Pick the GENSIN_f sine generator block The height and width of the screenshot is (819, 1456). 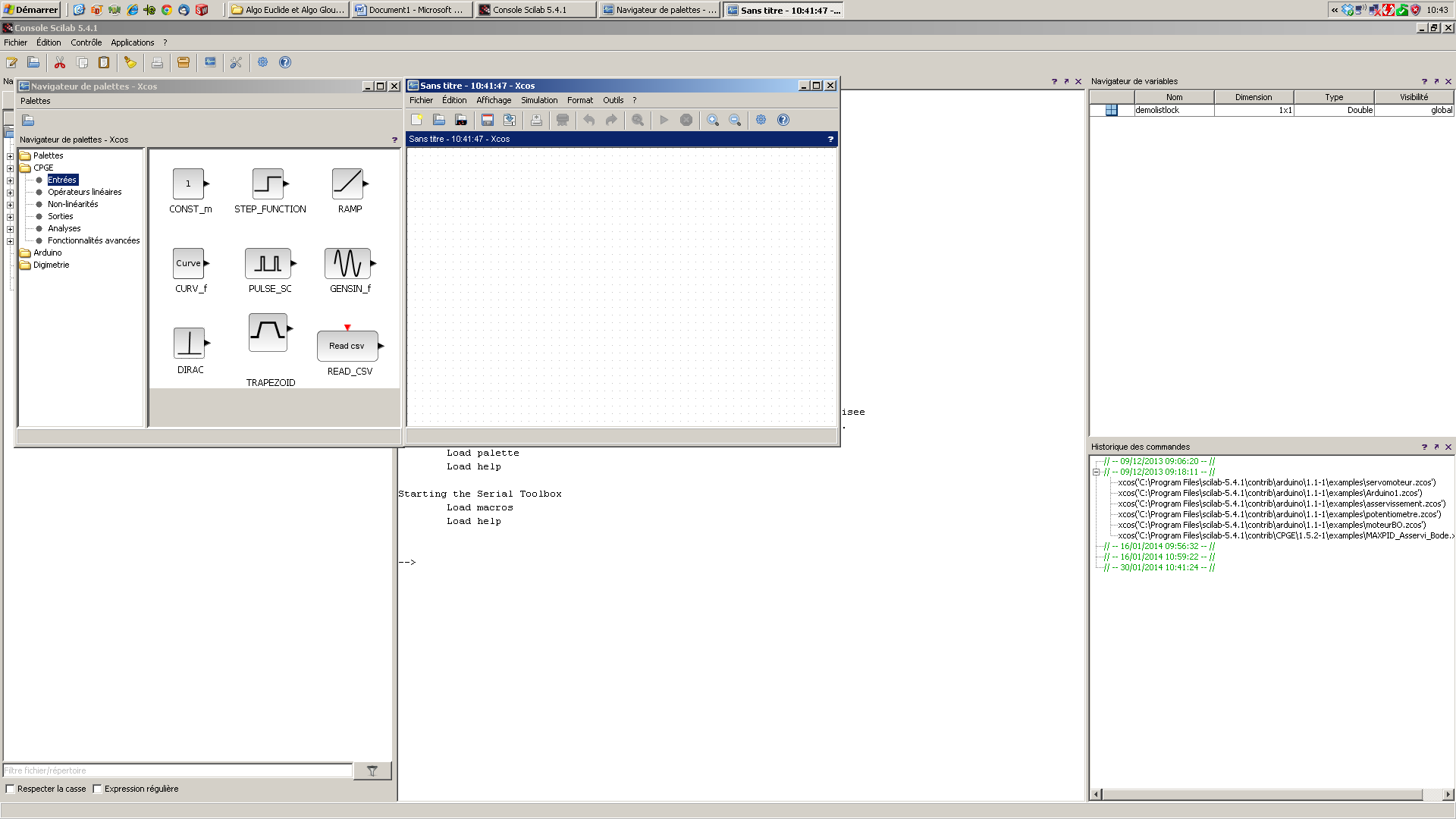coord(347,263)
